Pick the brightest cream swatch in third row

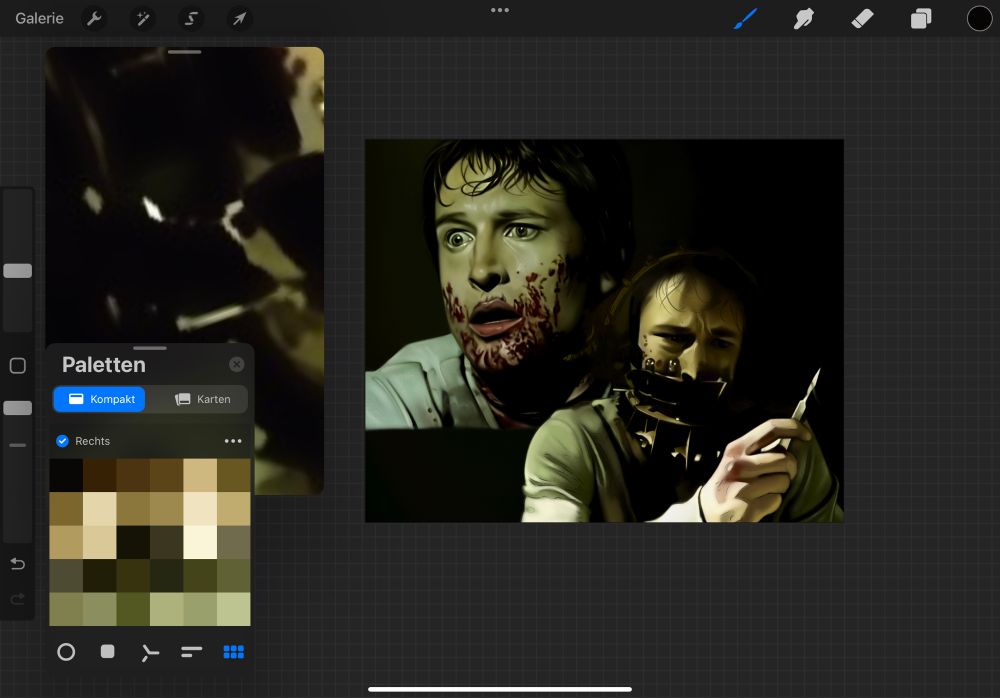(x=200, y=542)
